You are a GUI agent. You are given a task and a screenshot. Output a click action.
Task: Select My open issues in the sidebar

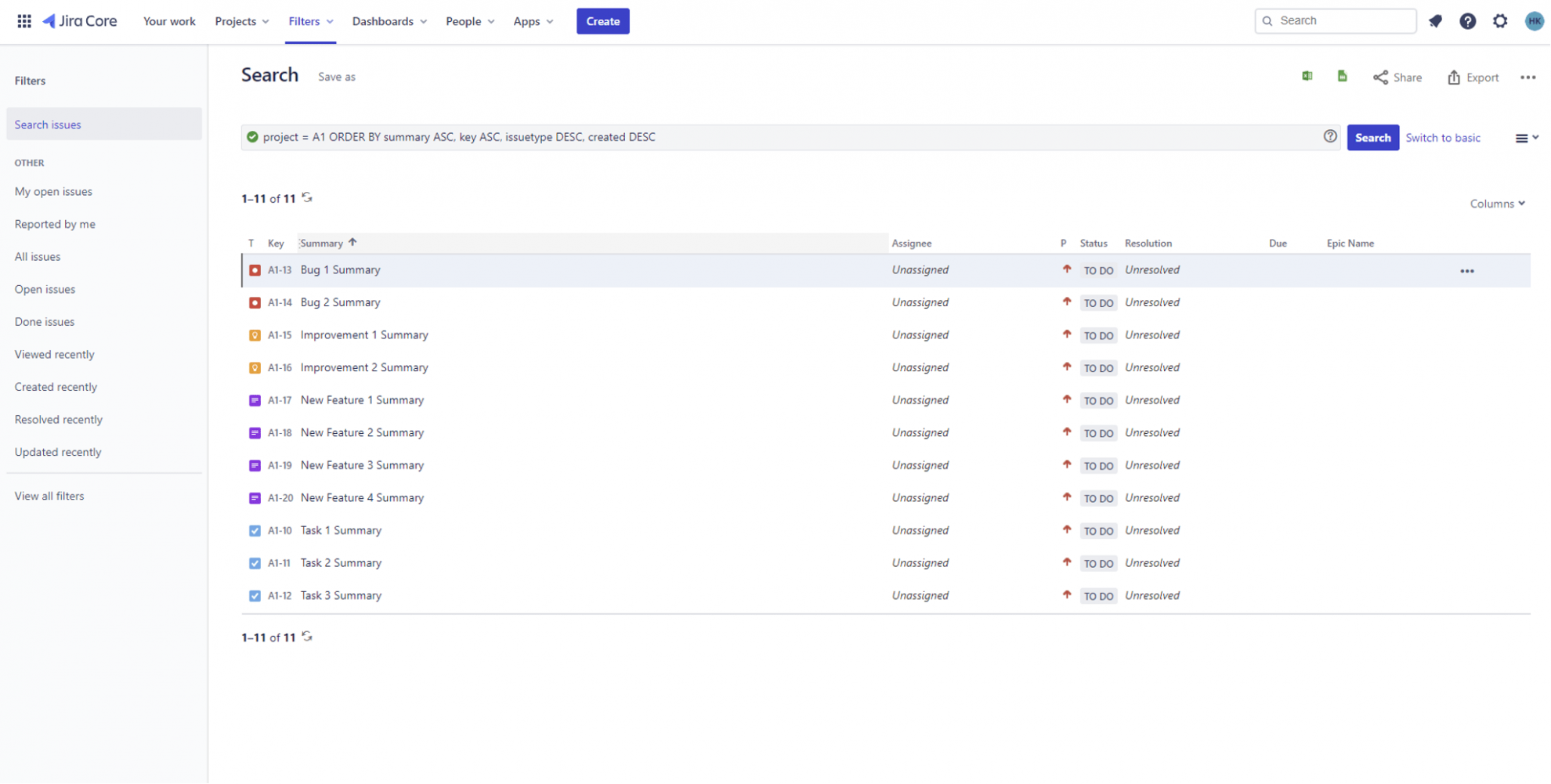[52, 191]
